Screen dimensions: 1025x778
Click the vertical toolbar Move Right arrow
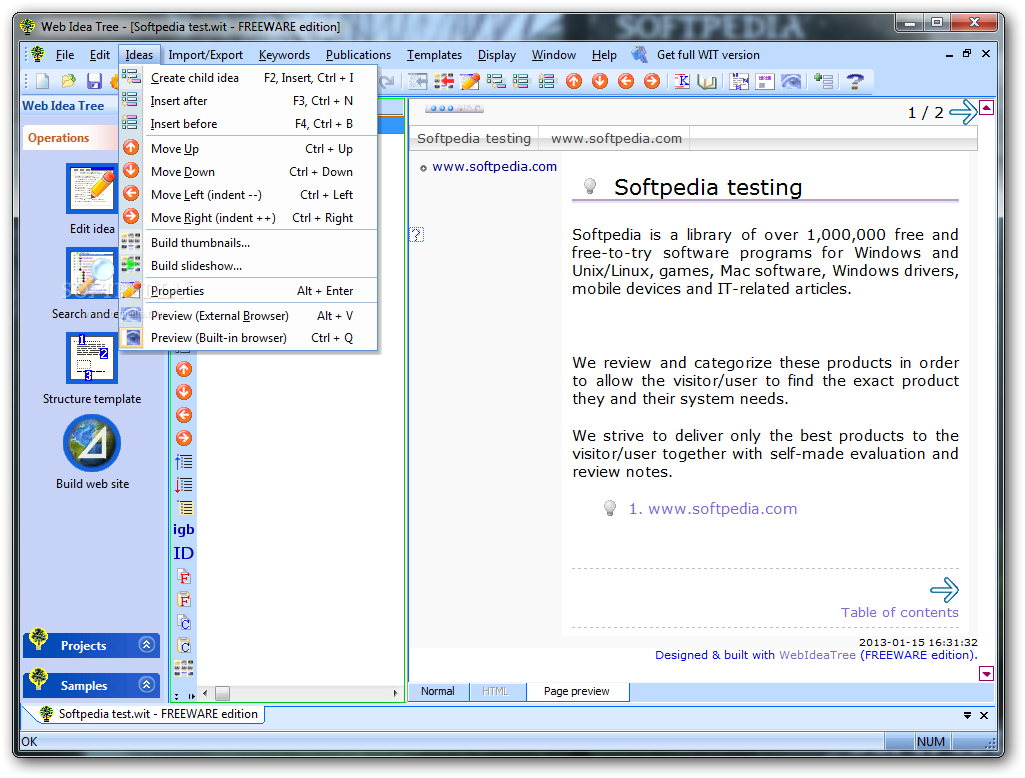184,438
